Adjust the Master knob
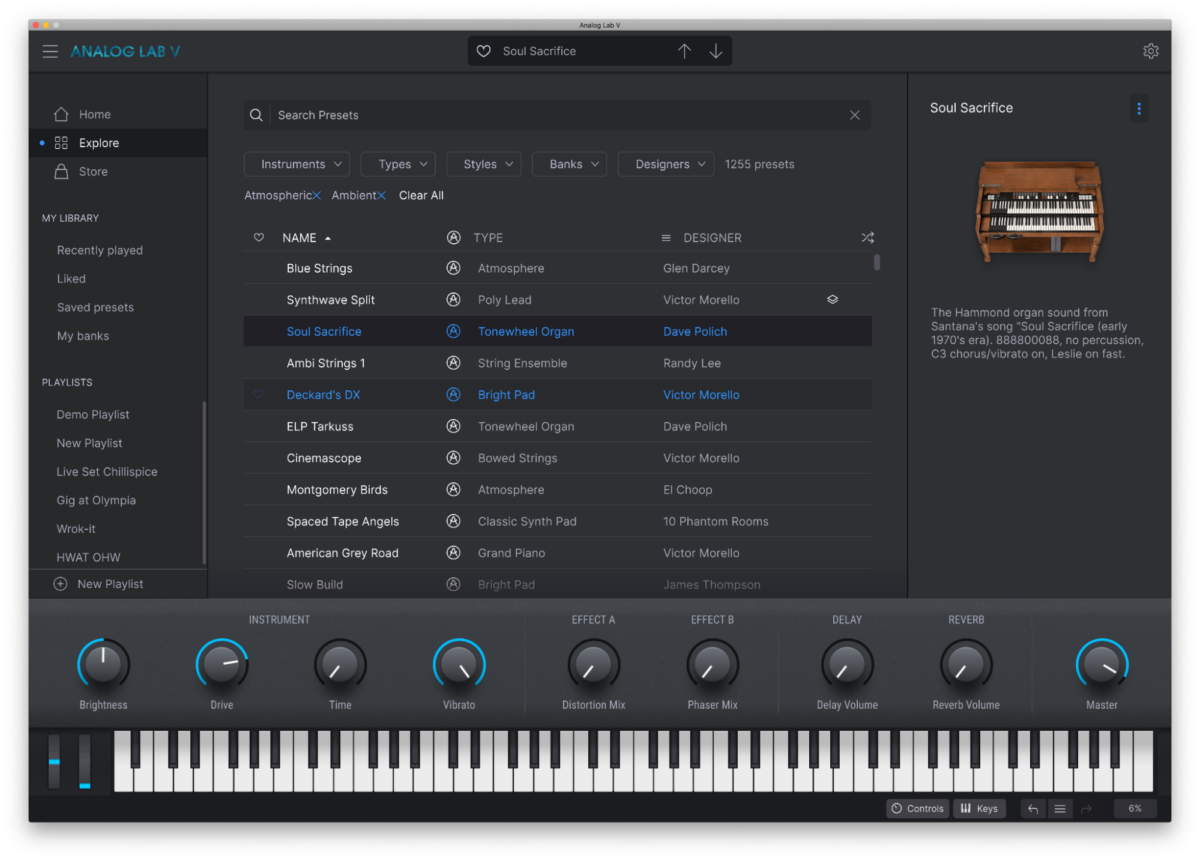 click(1101, 663)
